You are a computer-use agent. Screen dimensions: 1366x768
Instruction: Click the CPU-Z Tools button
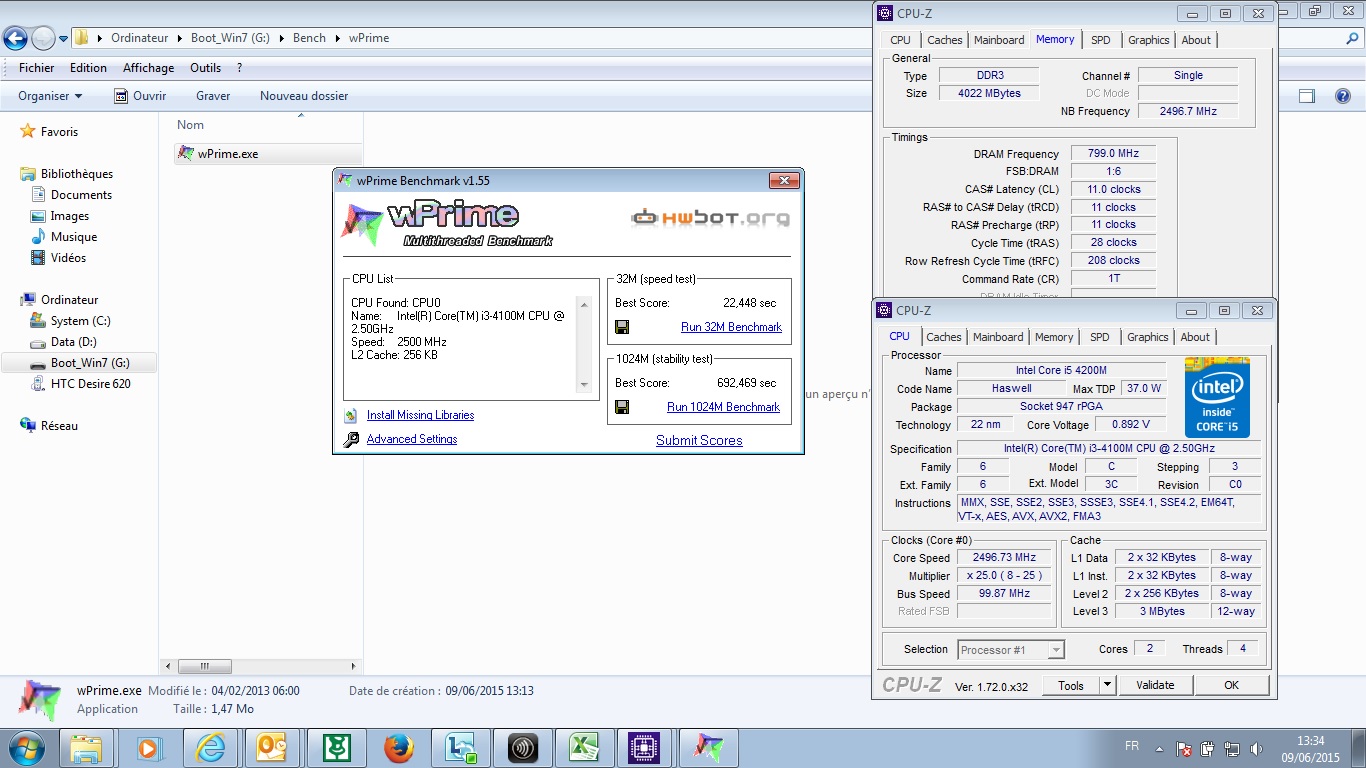(1071, 685)
